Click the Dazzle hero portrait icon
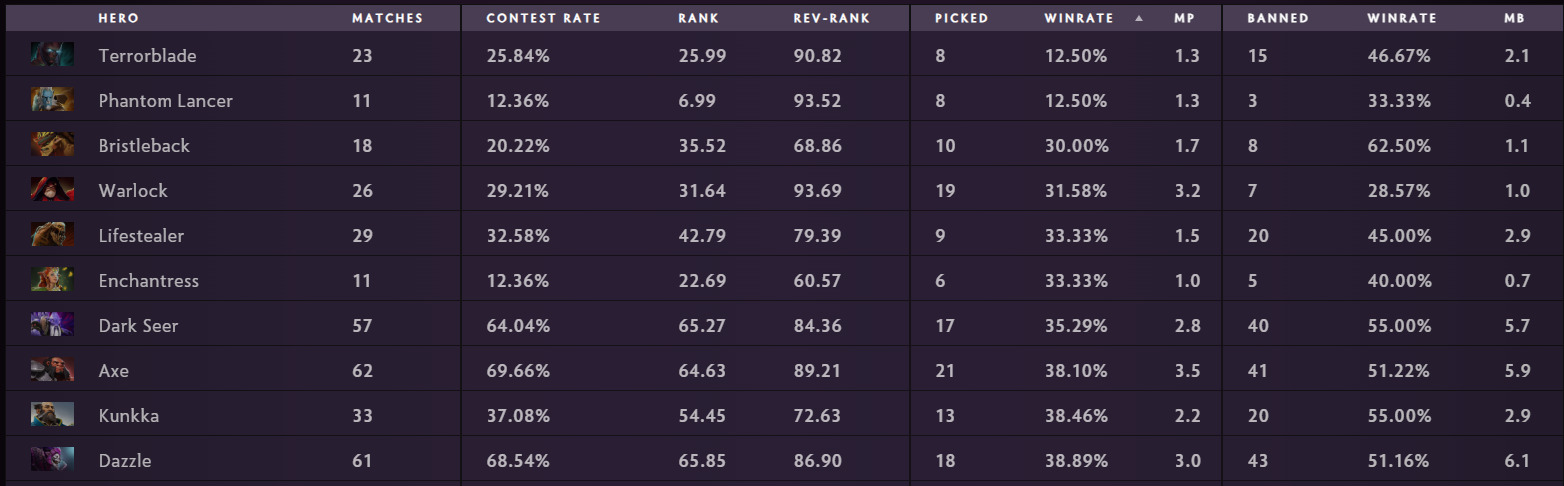The image size is (1564, 486). coord(52,460)
